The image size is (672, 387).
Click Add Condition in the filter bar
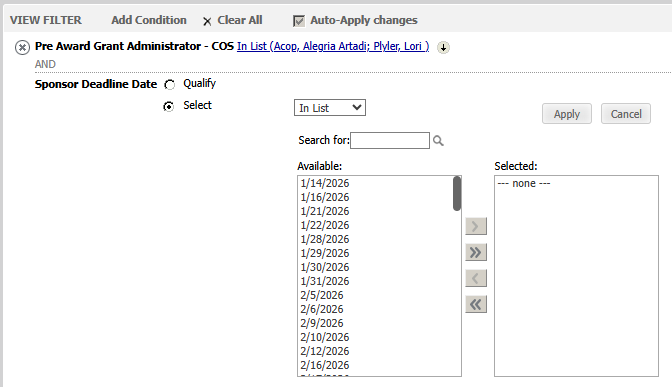(x=149, y=20)
